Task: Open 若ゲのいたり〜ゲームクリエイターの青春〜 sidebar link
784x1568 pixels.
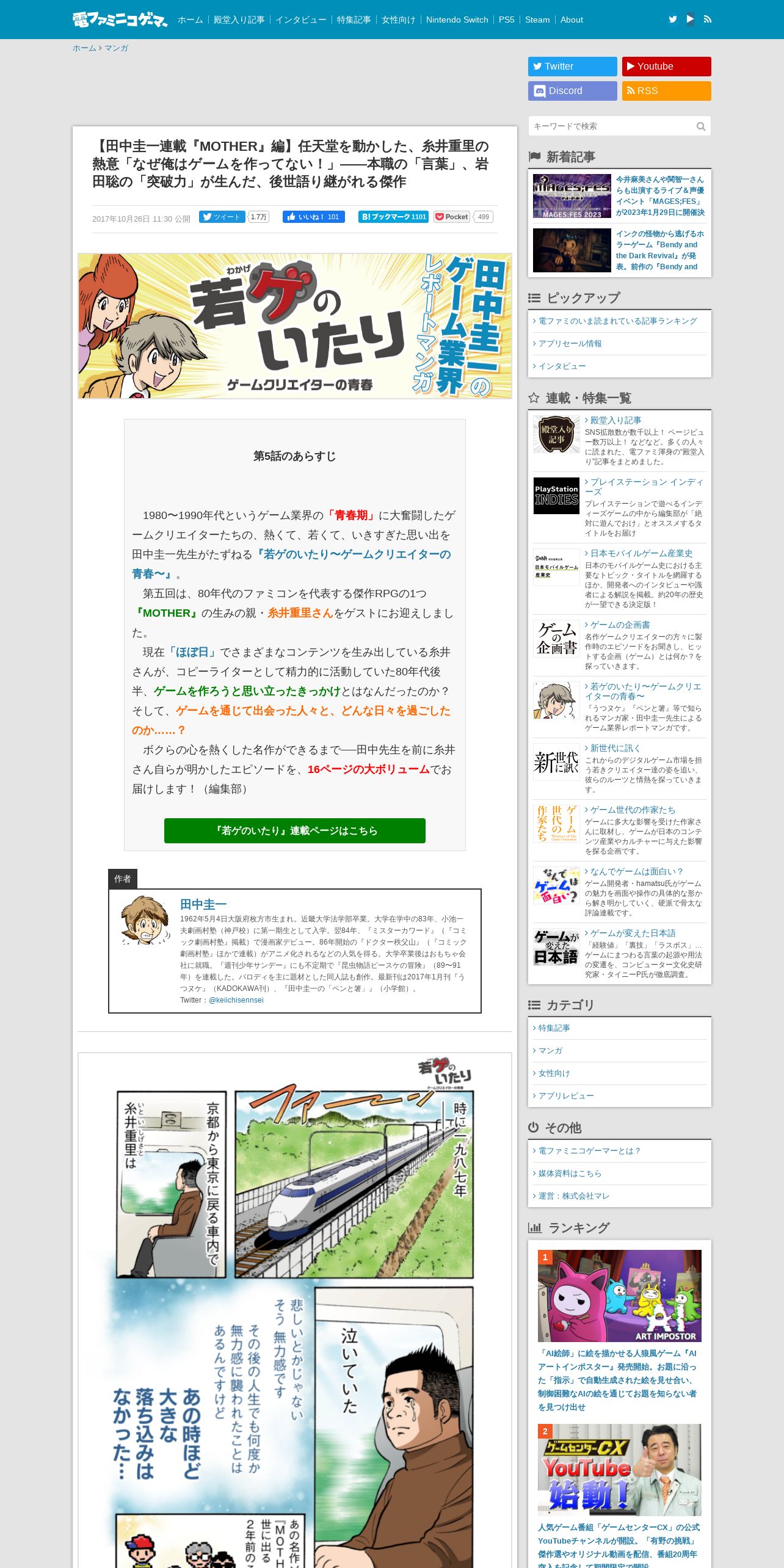Action: click(x=644, y=691)
